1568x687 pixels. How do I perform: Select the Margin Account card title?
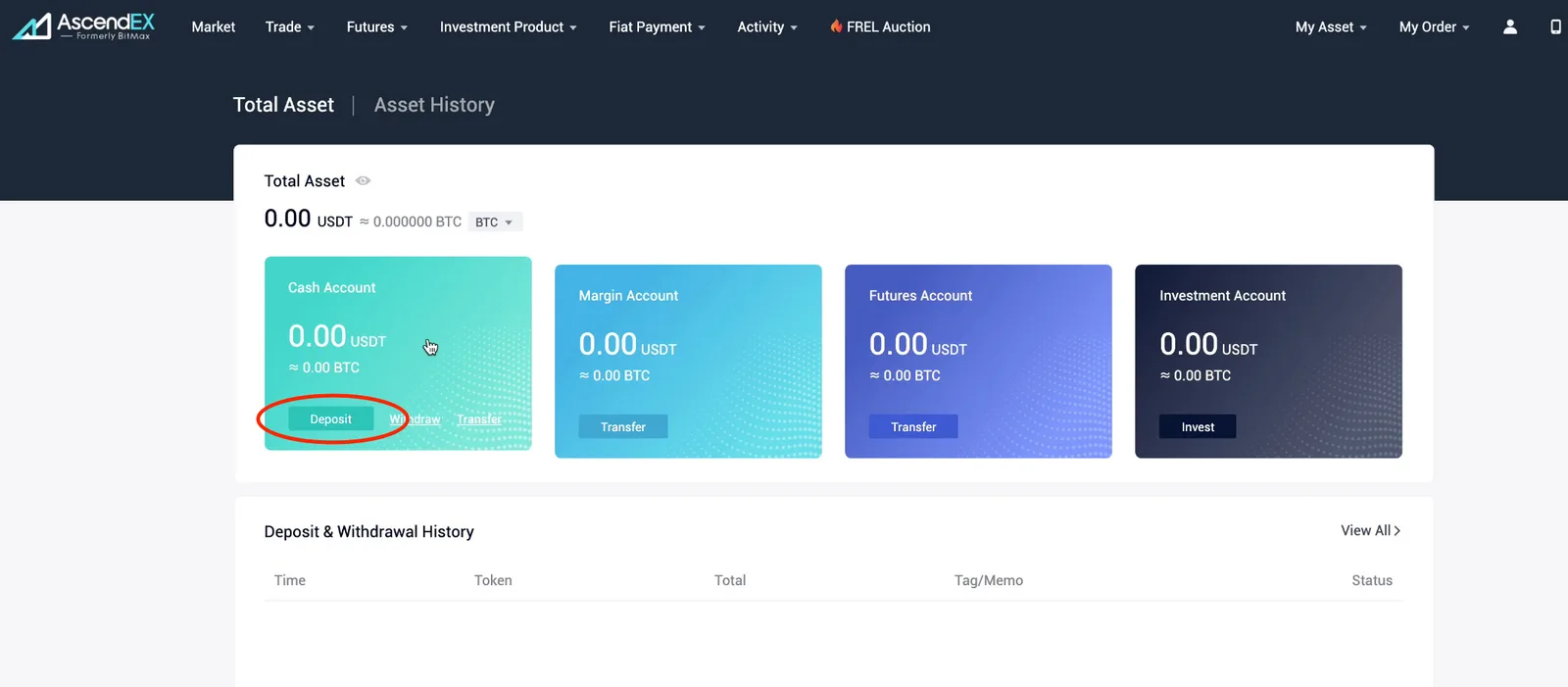point(628,296)
